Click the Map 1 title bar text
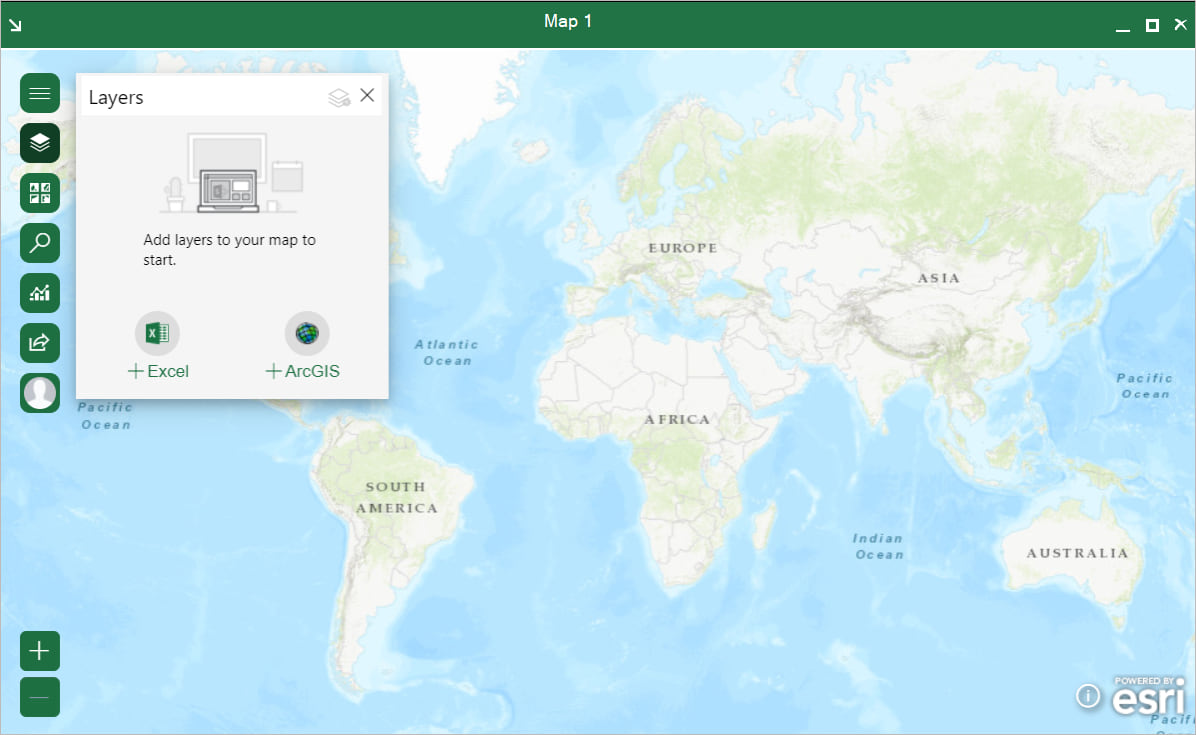1196x735 pixels. [568, 21]
